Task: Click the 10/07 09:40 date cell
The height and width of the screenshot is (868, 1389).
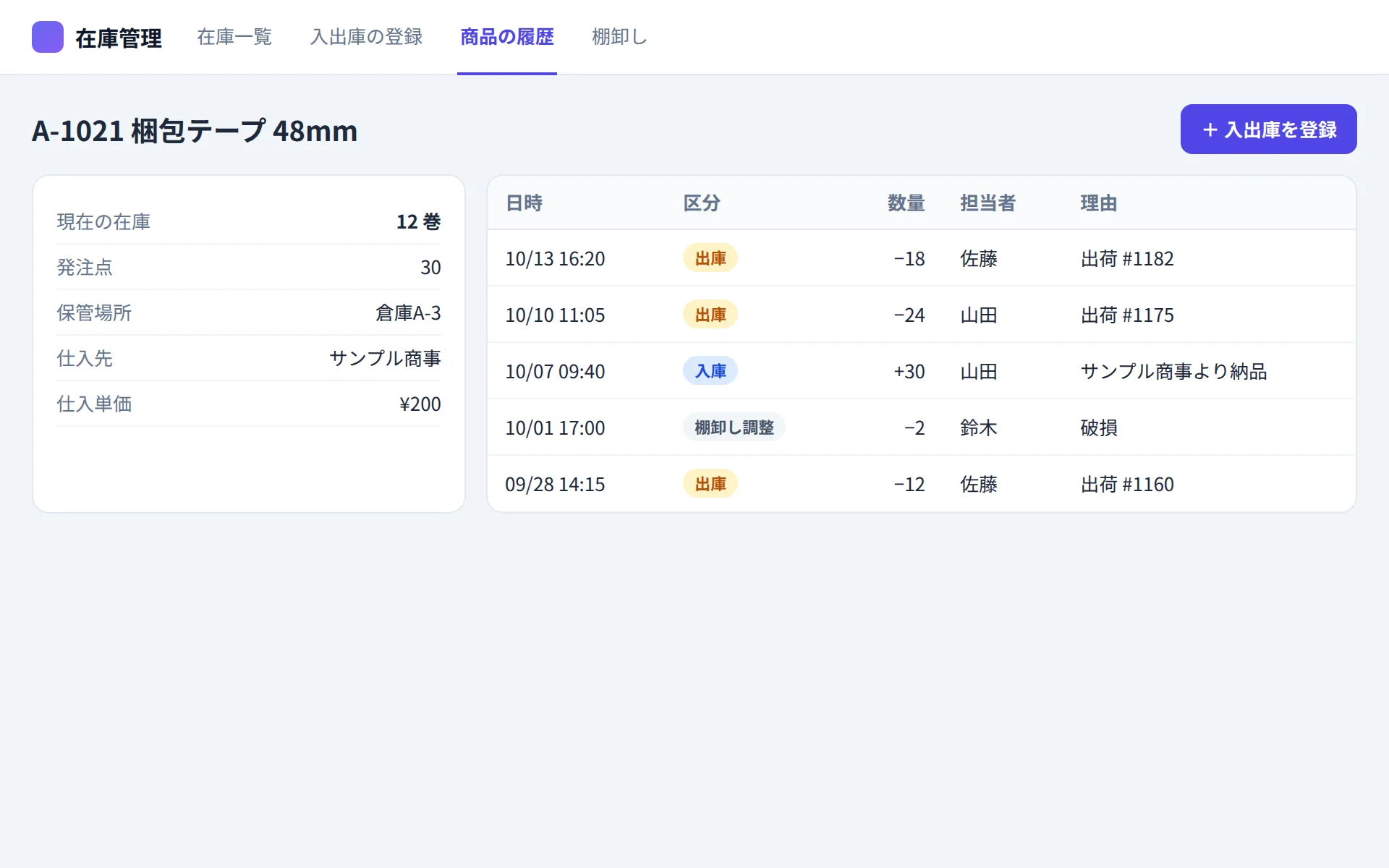Action: click(555, 371)
